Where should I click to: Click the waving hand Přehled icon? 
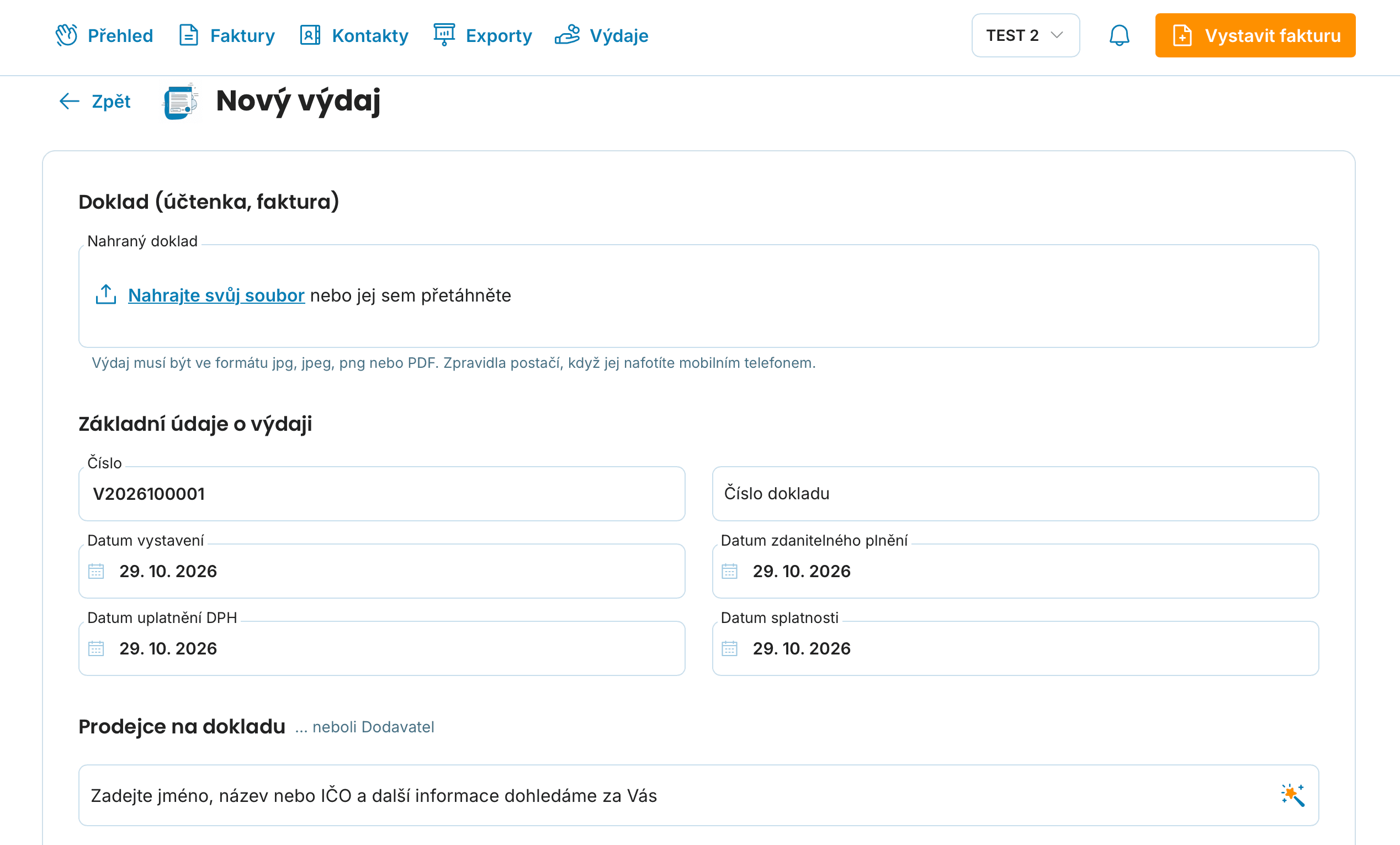[x=66, y=35]
